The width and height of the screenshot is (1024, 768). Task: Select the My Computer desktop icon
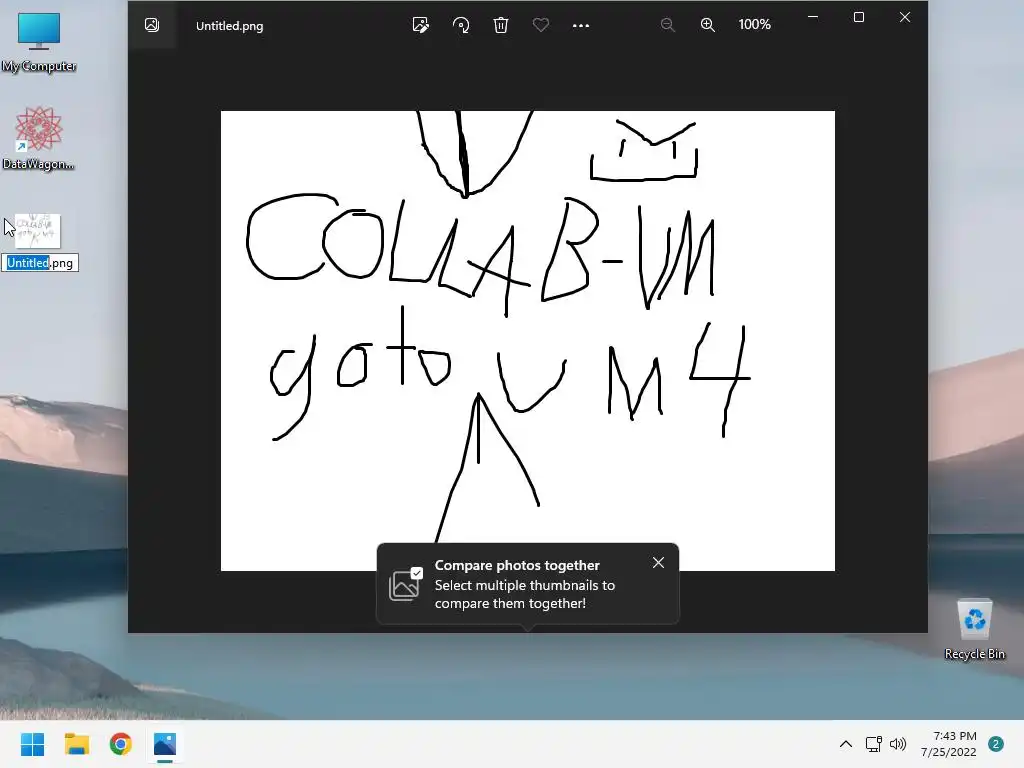tap(39, 42)
